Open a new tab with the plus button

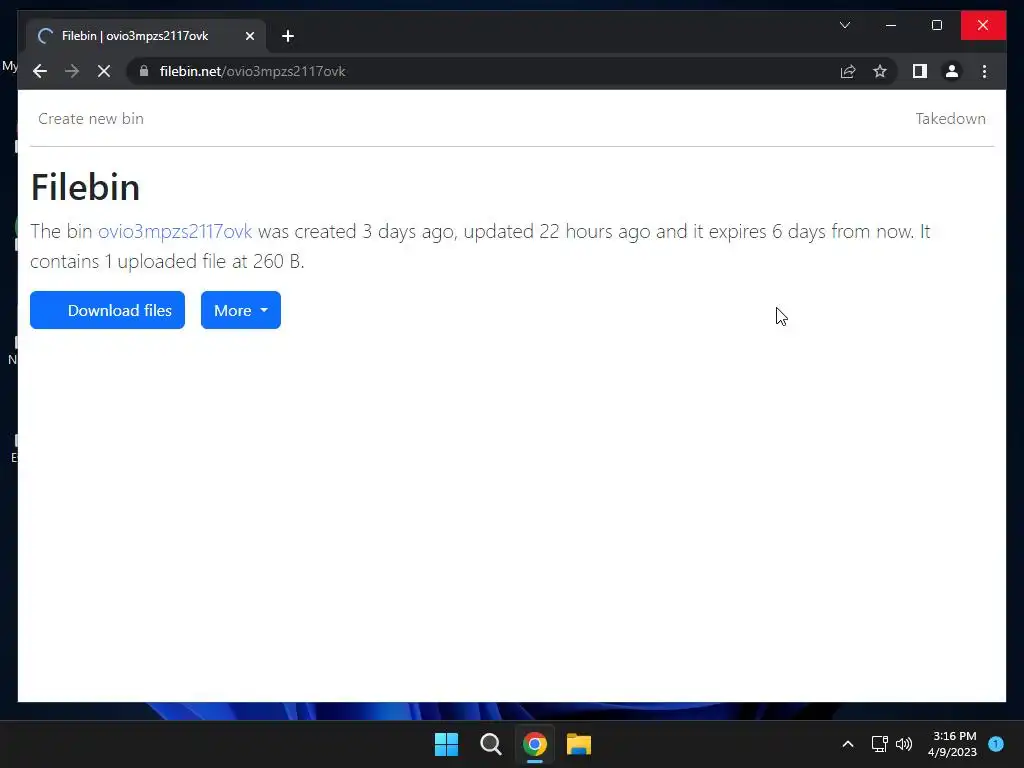288,36
